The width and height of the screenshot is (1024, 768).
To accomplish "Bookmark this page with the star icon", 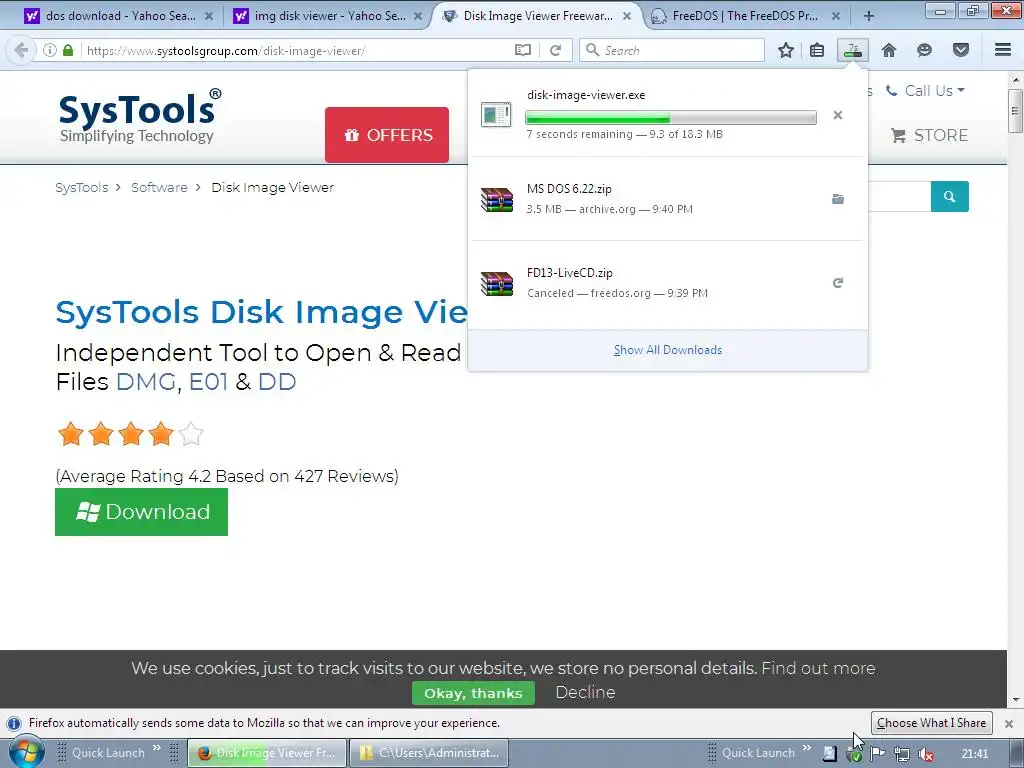I will [786, 50].
